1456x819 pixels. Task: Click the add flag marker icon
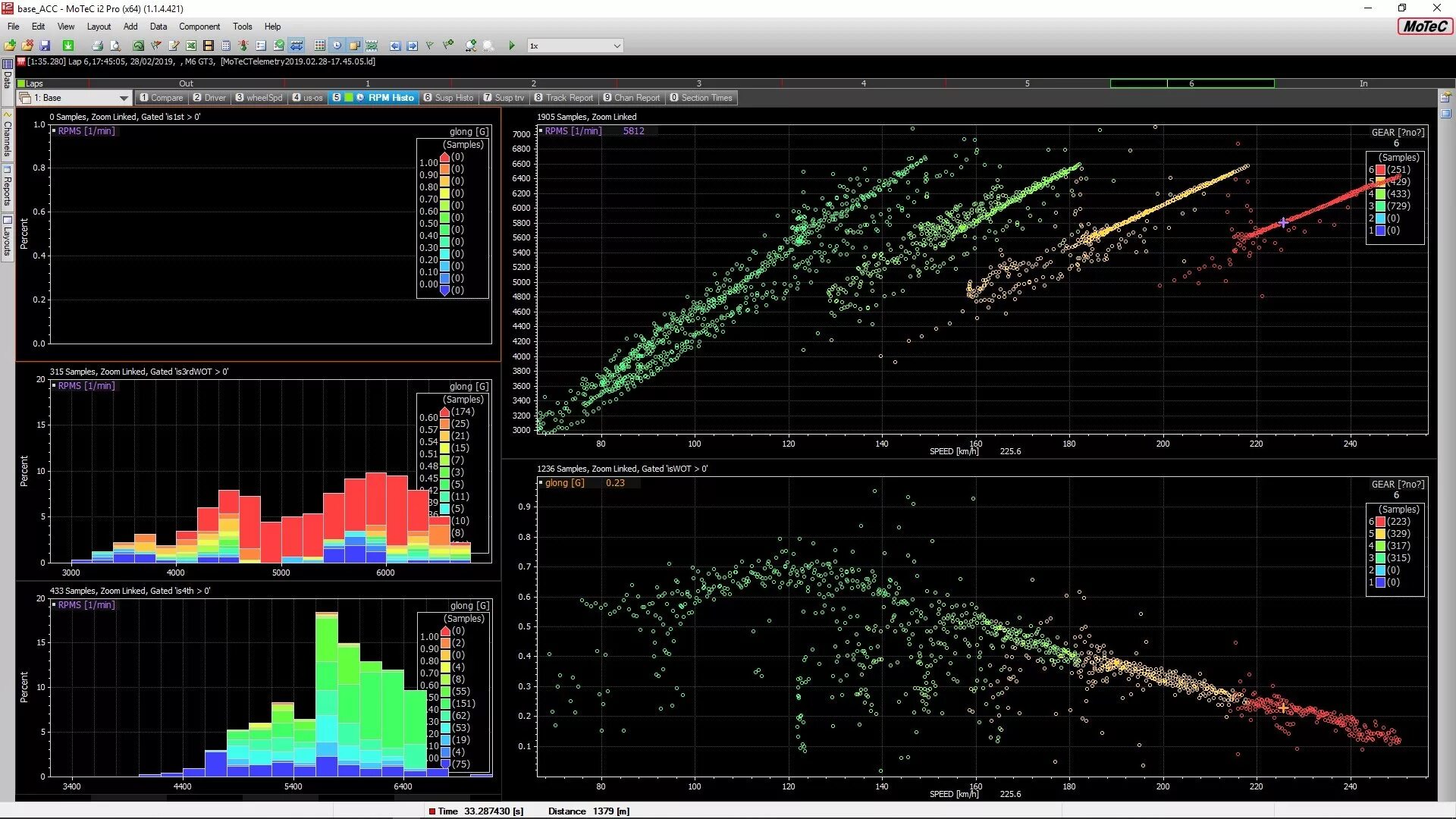pos(449,45)
